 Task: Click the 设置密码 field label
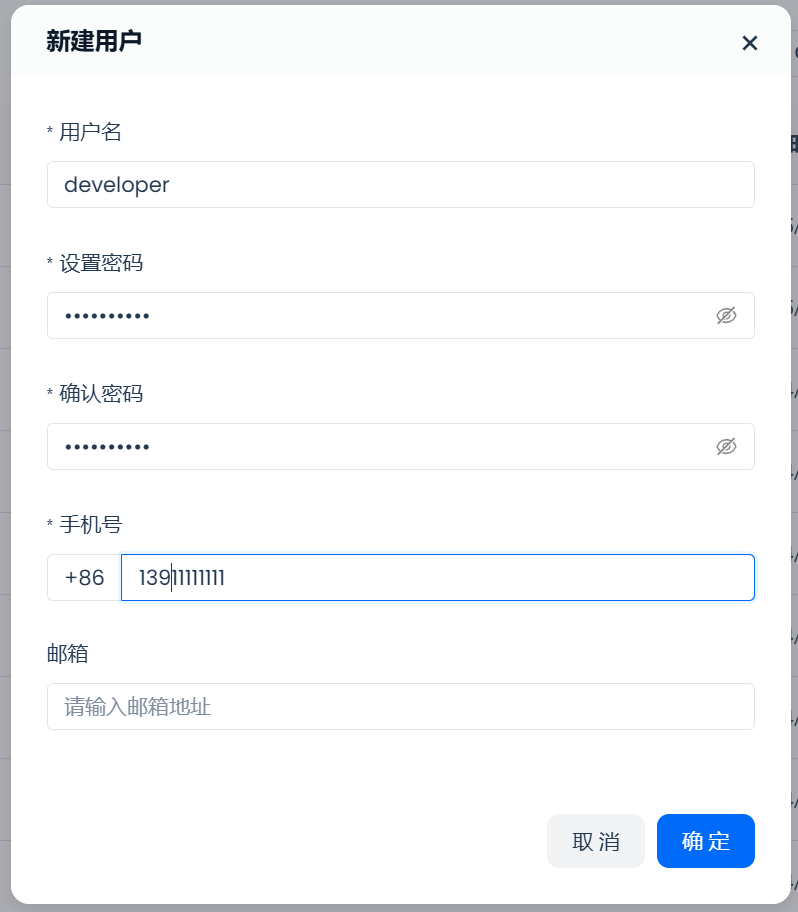click(x=101, y=263)
